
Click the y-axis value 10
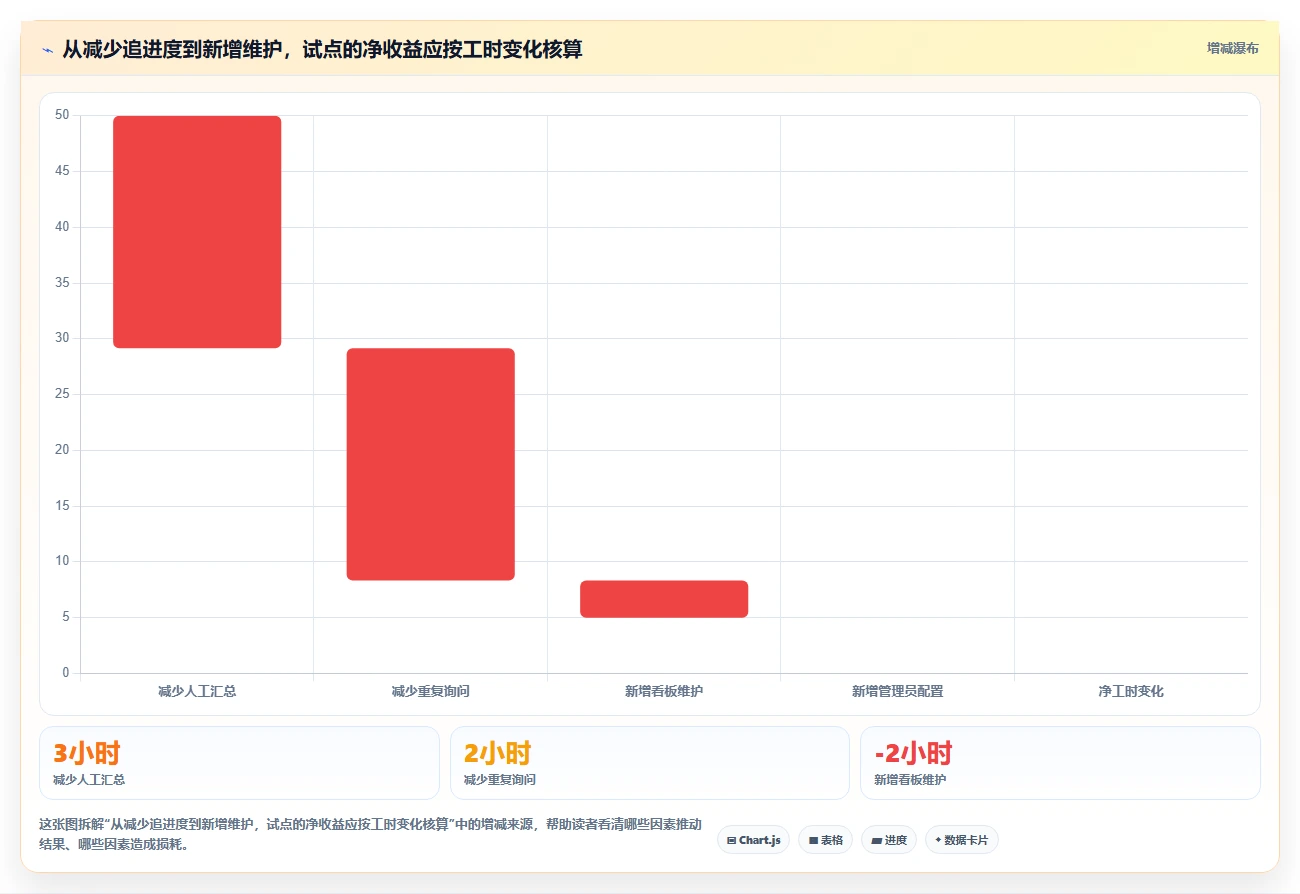62,561
